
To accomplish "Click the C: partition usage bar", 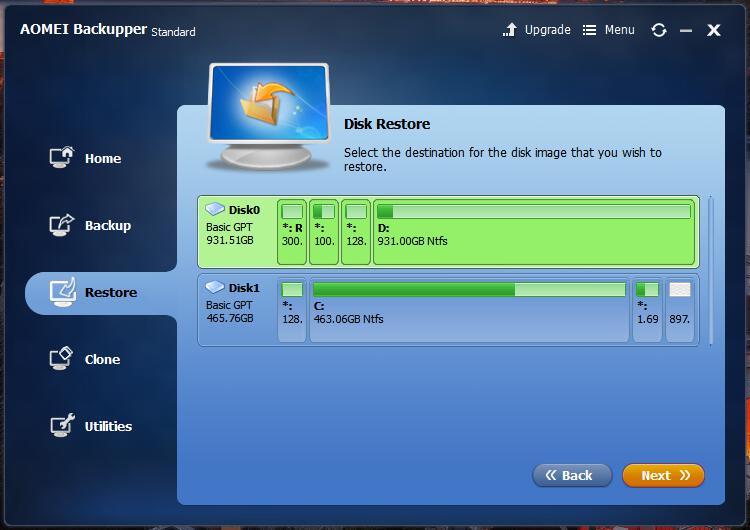I will [x=469, y=289].
